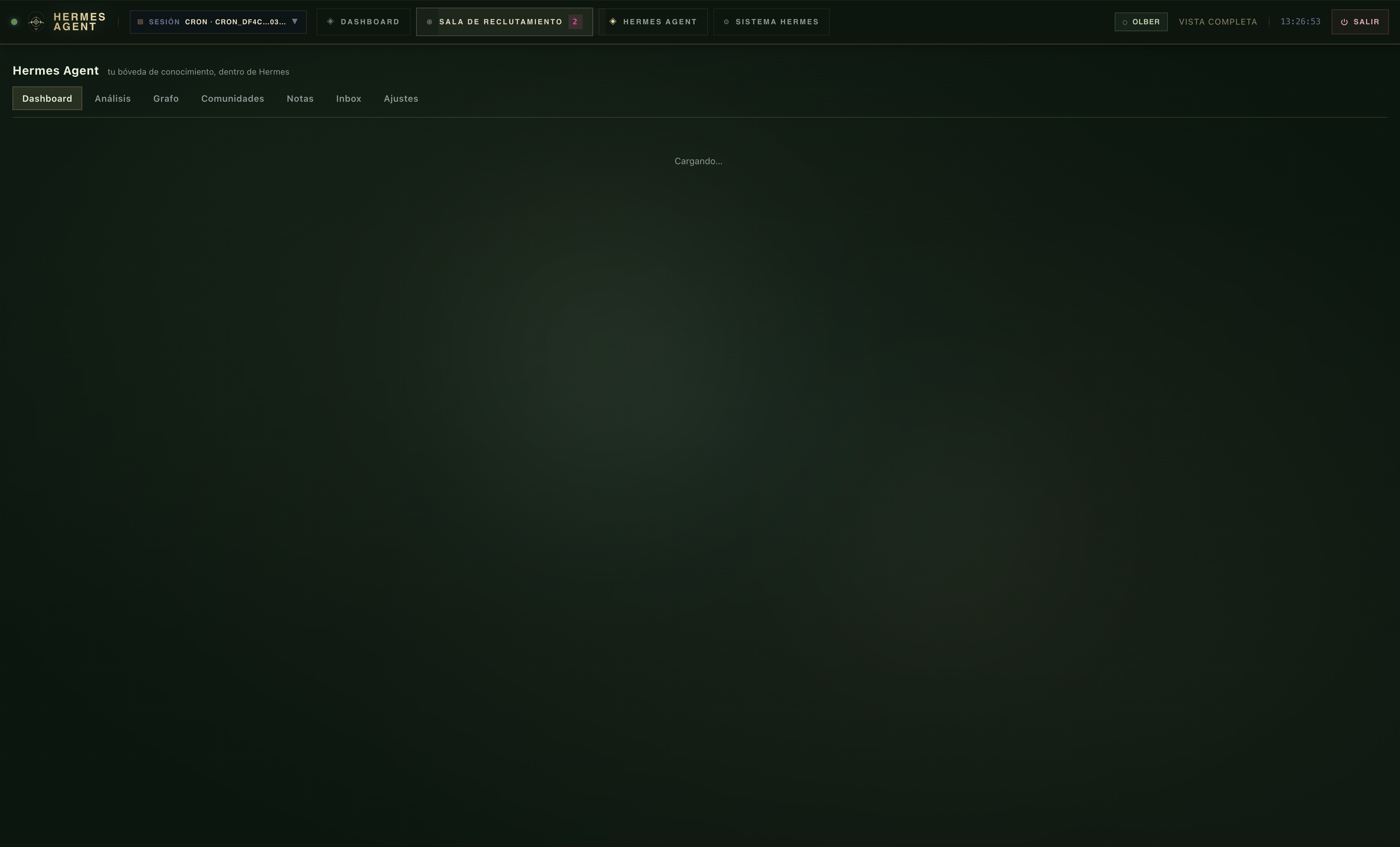
Task: Click the circle icon inside OLBER button
Action: [x=1124, y=22]
